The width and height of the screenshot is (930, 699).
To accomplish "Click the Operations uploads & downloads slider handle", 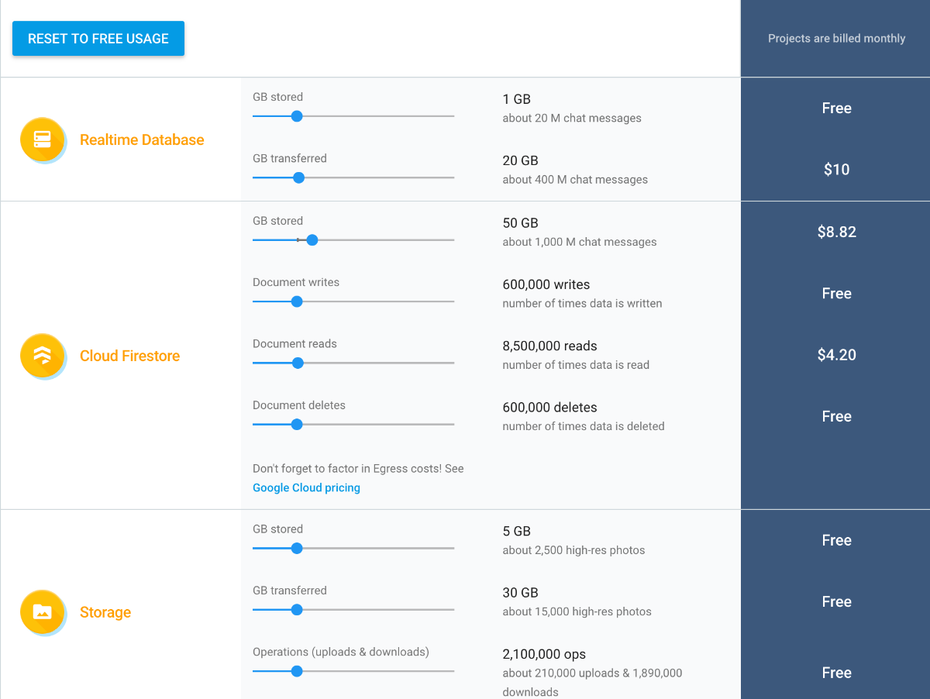I will [297, 671].
